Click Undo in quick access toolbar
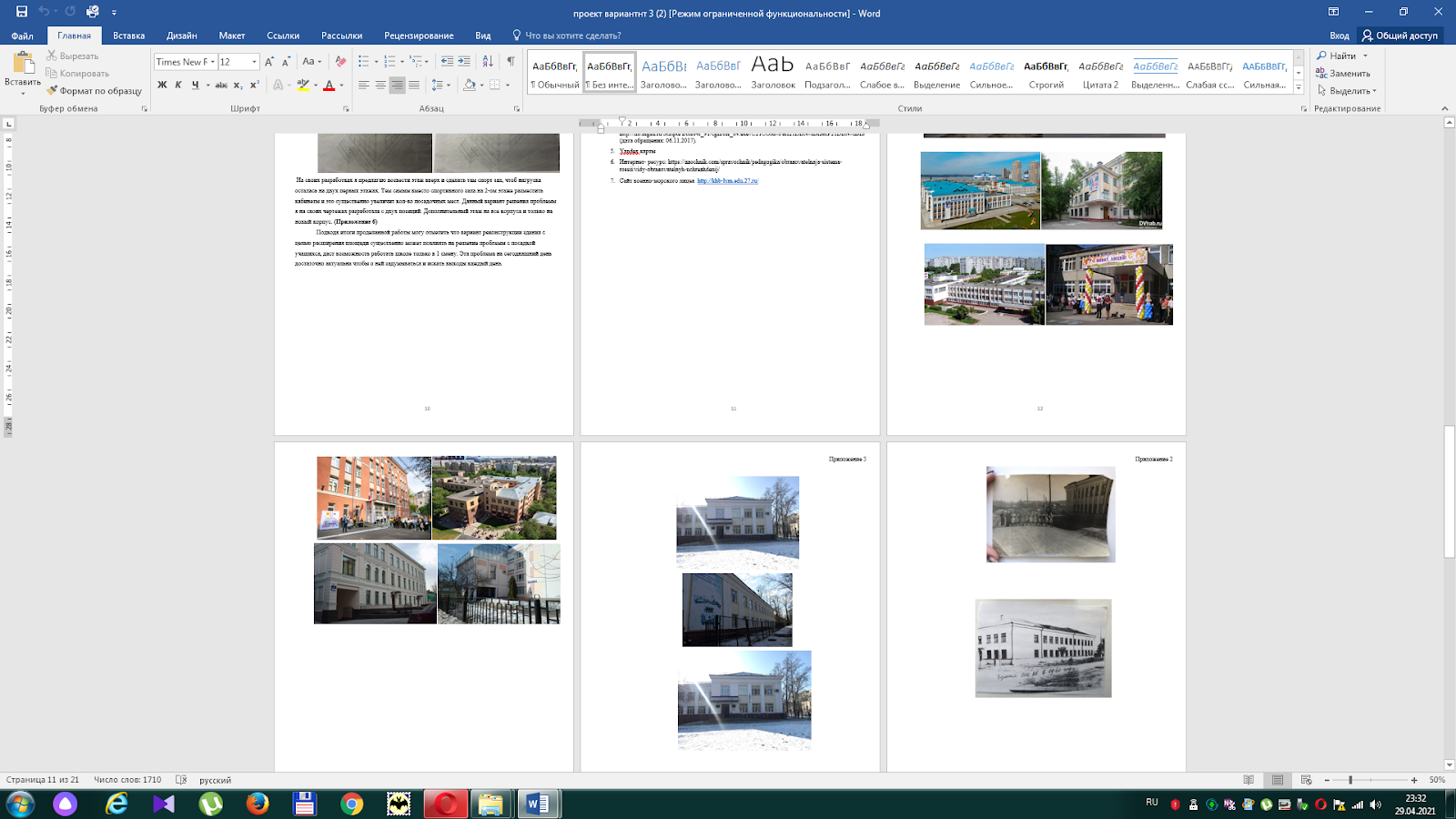The height and width of the screenshot is (819, 1456). 44,12
